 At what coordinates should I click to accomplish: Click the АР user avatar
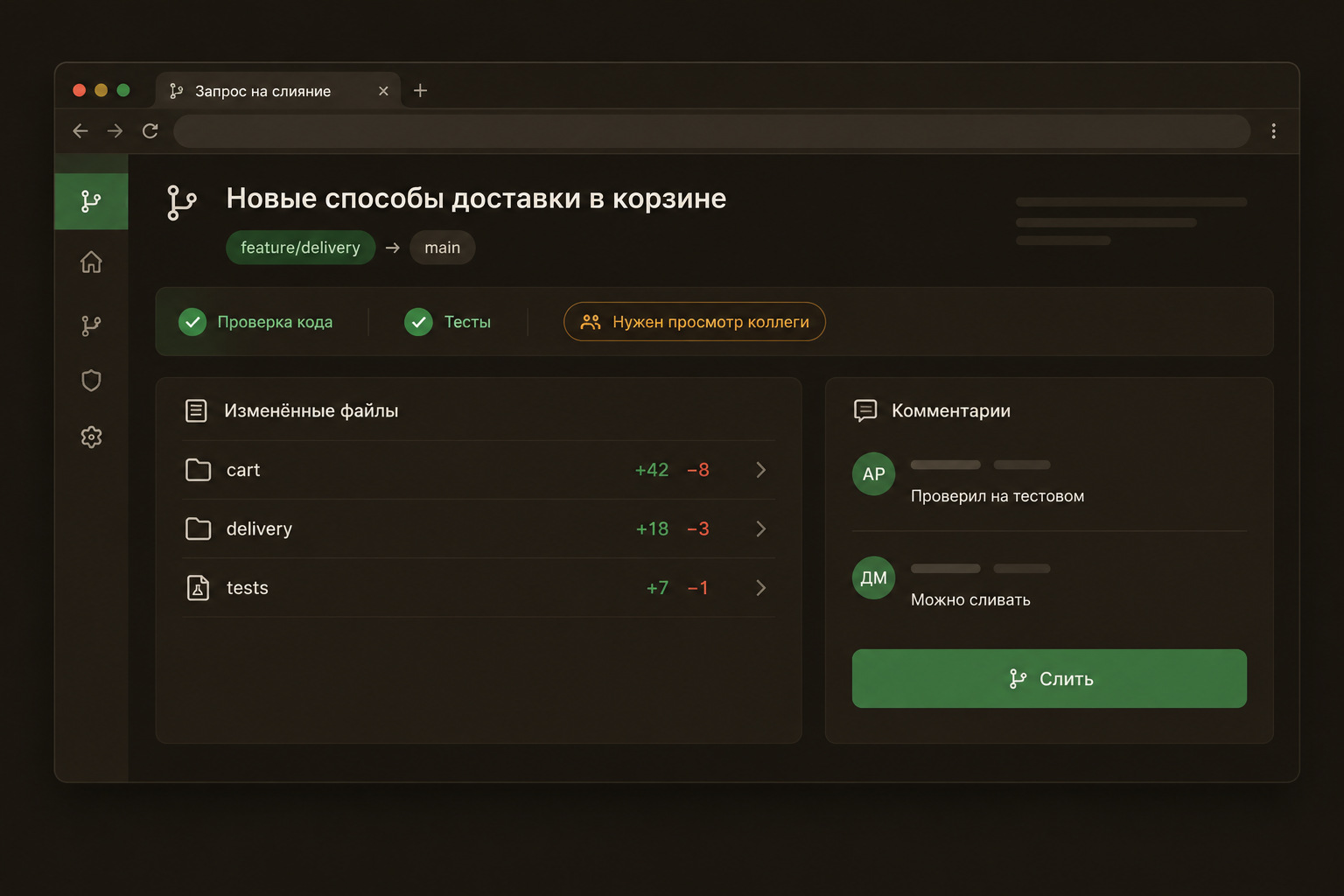[x=874, y=474]
